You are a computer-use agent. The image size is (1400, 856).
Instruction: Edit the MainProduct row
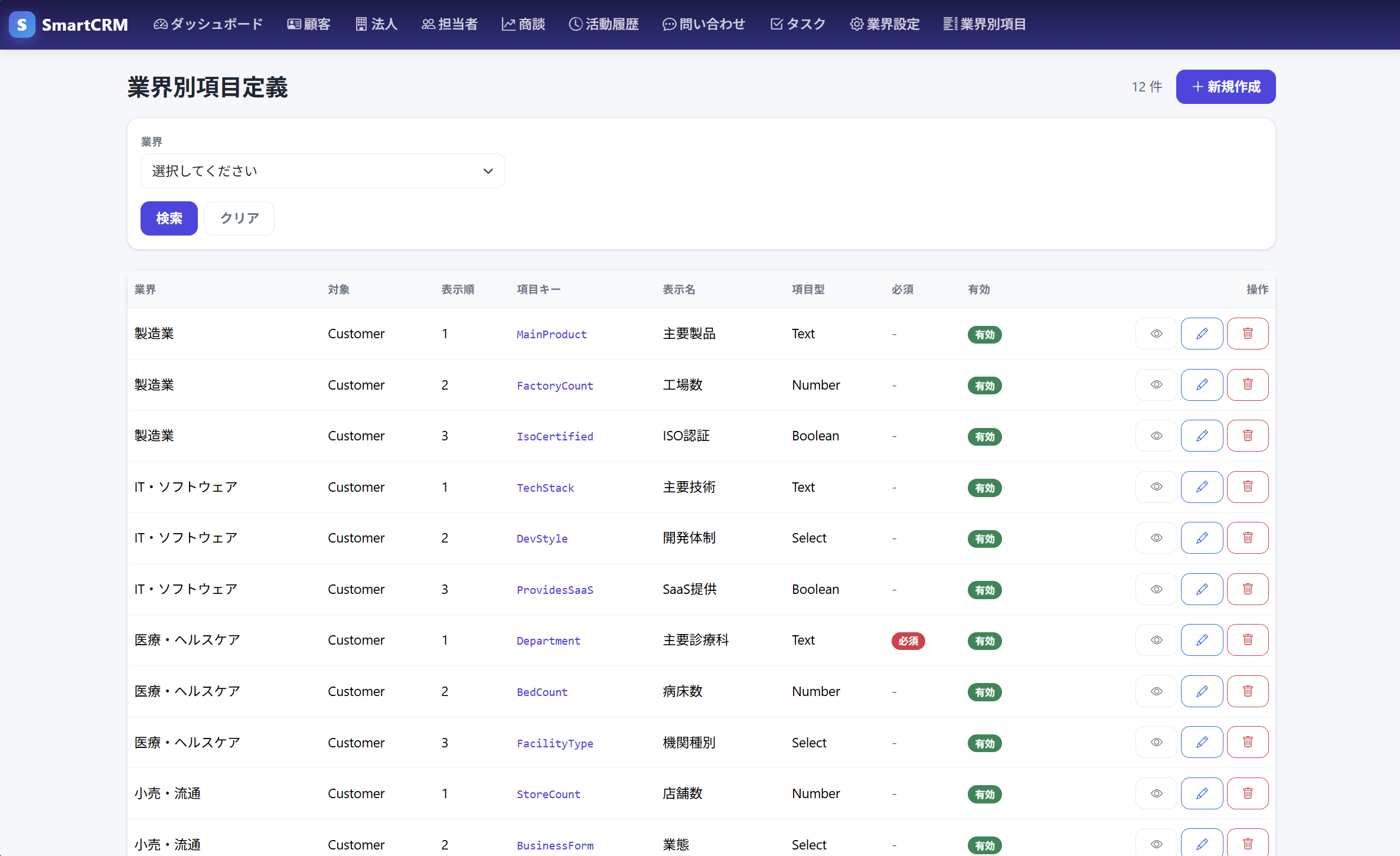(x=1202, y=334)
